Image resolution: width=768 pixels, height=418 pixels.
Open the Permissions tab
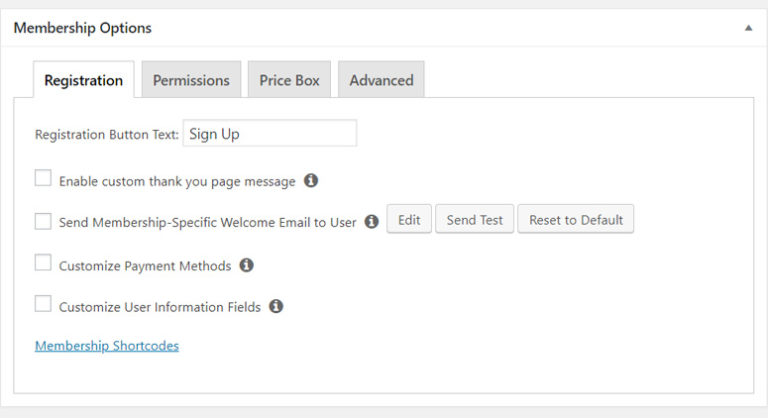point(191,81)
